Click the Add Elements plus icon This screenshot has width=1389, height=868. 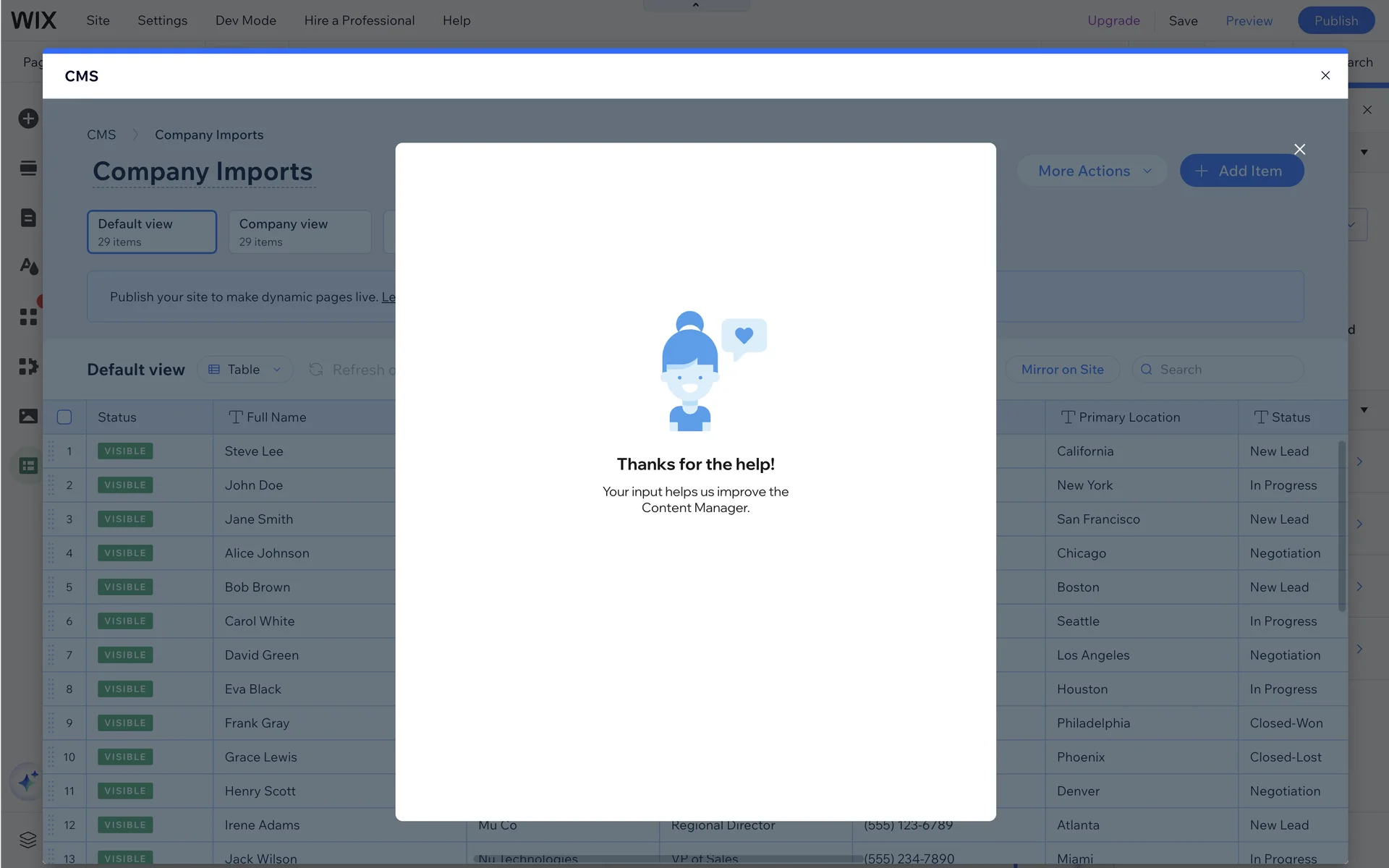pos(28,119)
